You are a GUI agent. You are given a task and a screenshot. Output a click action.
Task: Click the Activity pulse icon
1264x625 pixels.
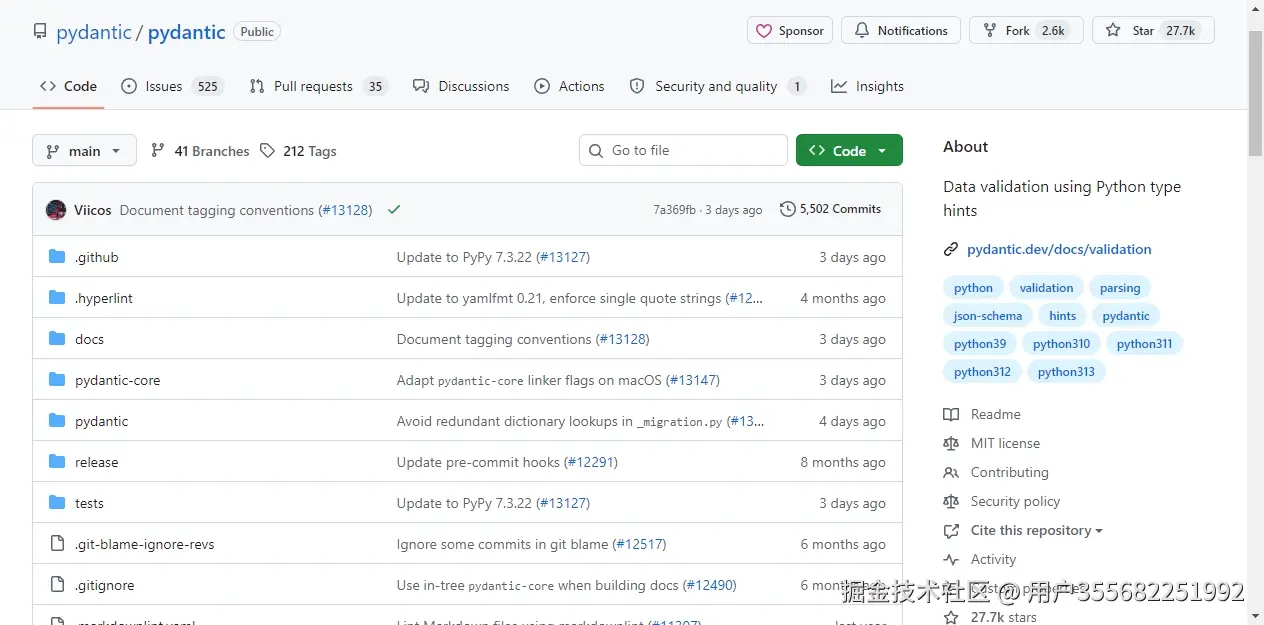pos(951,559)
